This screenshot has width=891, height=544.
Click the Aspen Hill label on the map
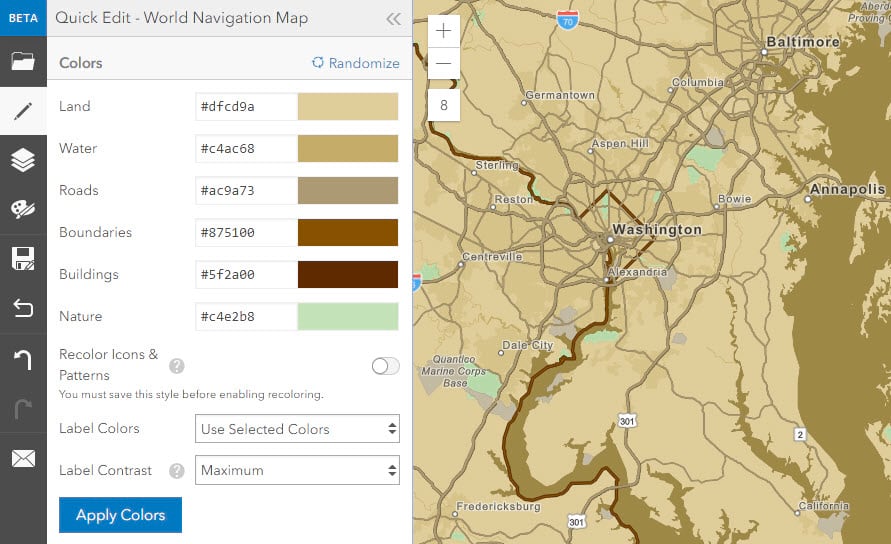(x=620, y=143)
